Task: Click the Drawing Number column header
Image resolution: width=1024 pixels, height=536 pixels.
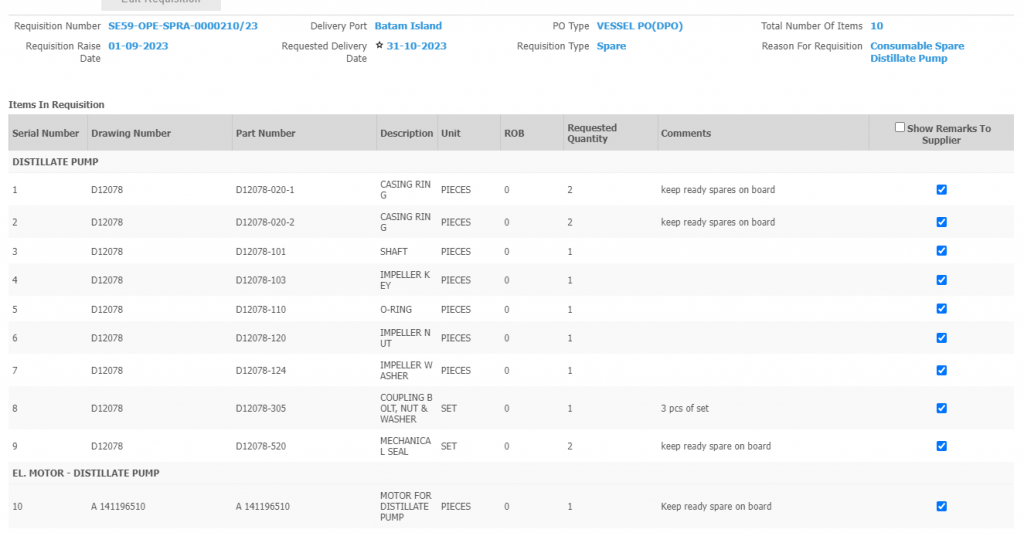Action: 130,133
